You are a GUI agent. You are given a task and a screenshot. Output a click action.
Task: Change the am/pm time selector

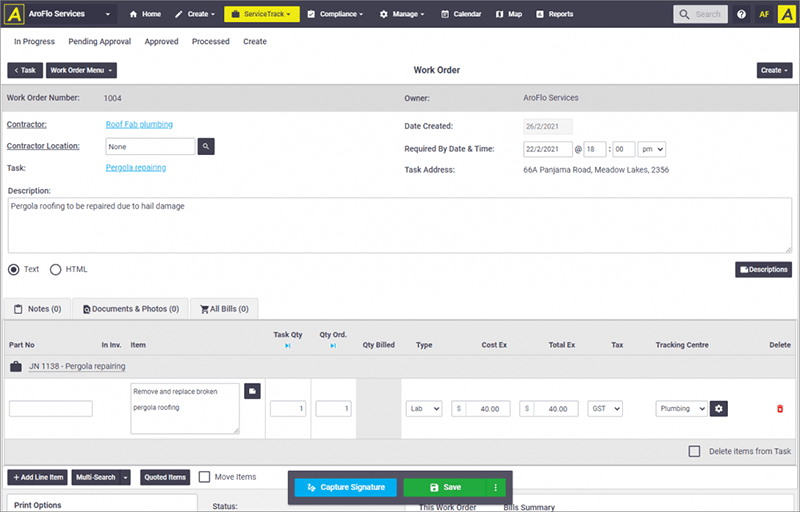click(x=652, y=149)
